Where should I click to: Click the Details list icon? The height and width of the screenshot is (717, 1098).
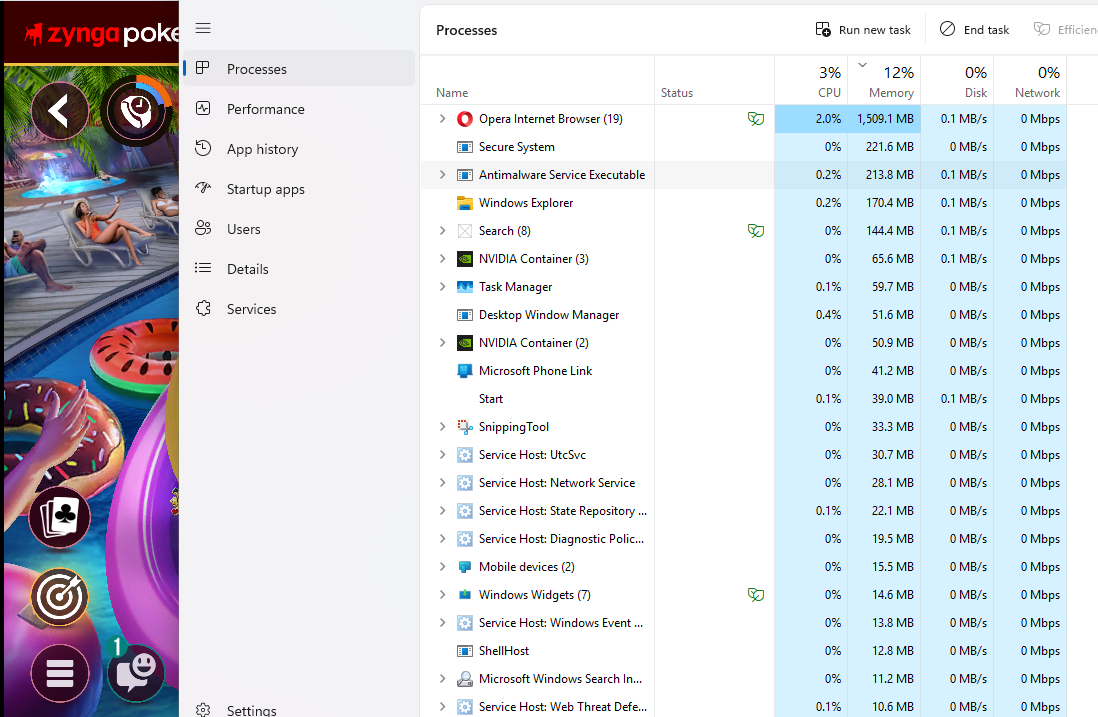coord(203,268)
